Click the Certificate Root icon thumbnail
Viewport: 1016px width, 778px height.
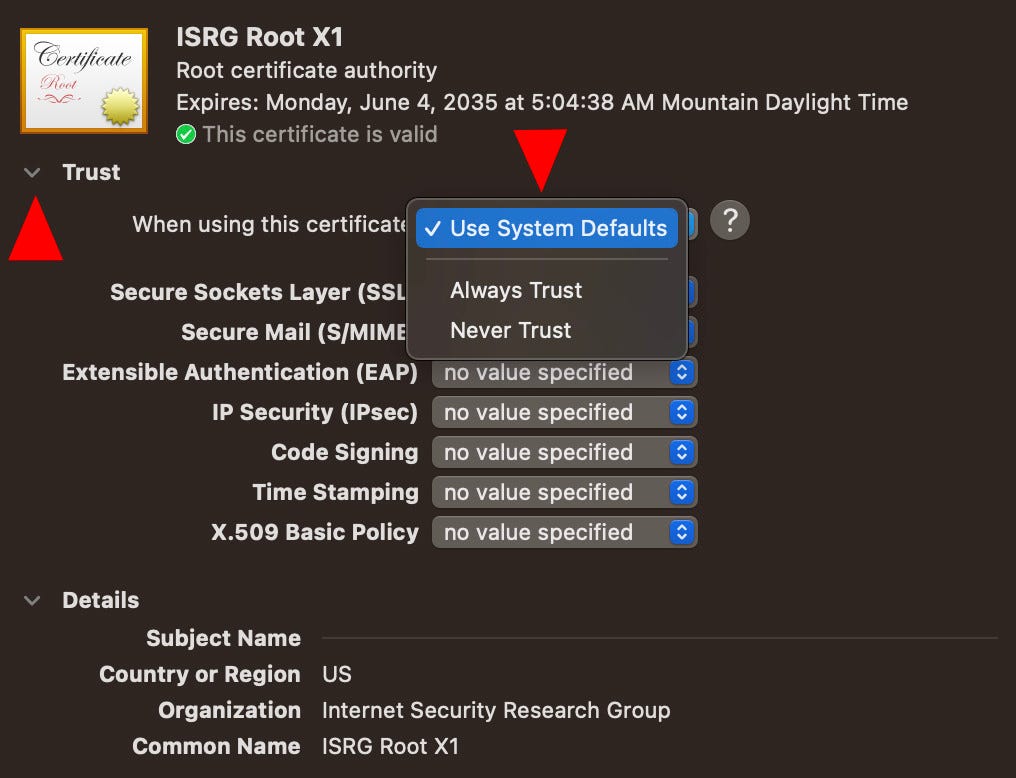pos(83,79)
